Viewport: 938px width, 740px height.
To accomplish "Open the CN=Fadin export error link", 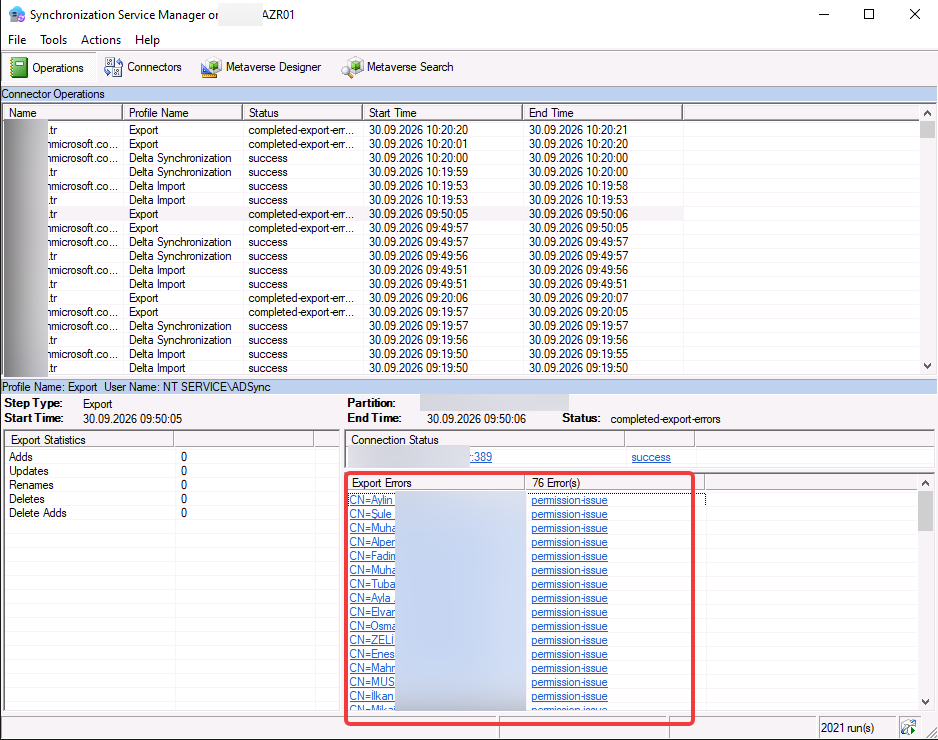I will click(372, 556).
